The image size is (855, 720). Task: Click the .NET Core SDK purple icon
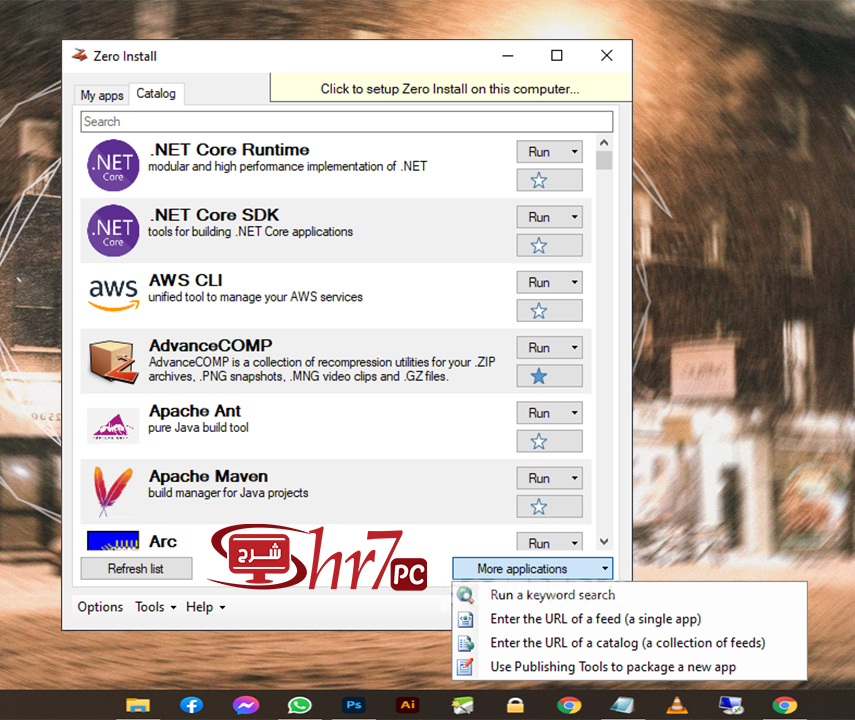(x=113, y=231)
